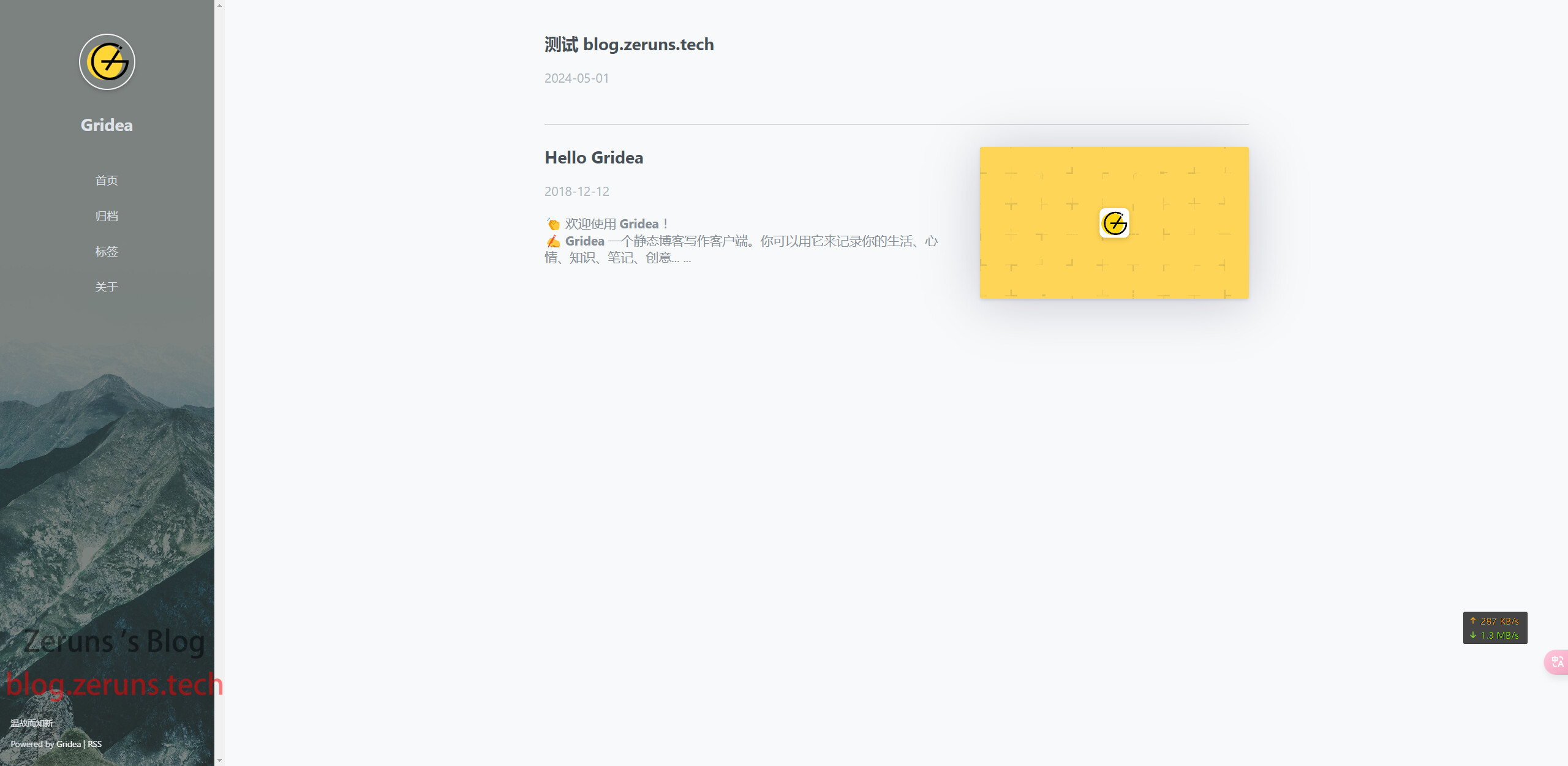1568x766 pixels.
Task: Open post 测试 blog.zeruns.tech
Action: 629,45
